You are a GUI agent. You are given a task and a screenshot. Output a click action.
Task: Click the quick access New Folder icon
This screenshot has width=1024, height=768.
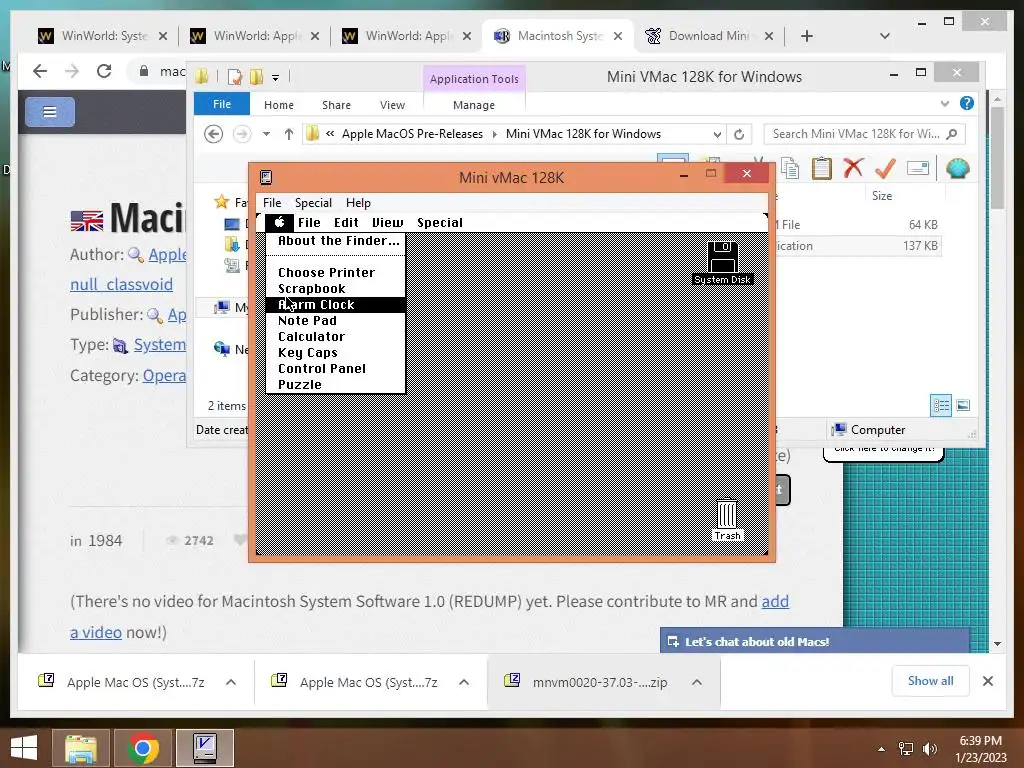coord(256,77)
